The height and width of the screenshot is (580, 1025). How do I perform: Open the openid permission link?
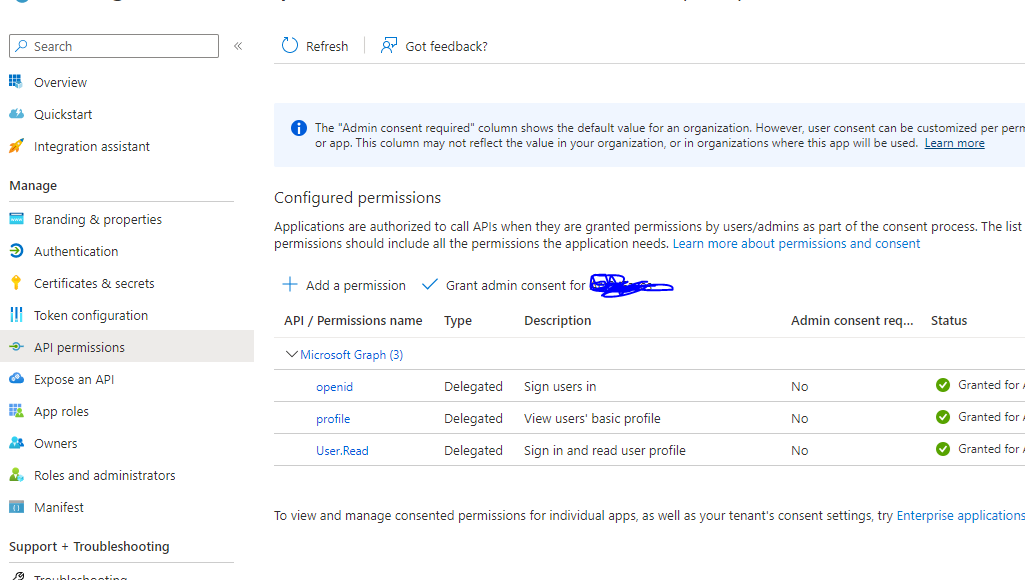tap(335, 387)
